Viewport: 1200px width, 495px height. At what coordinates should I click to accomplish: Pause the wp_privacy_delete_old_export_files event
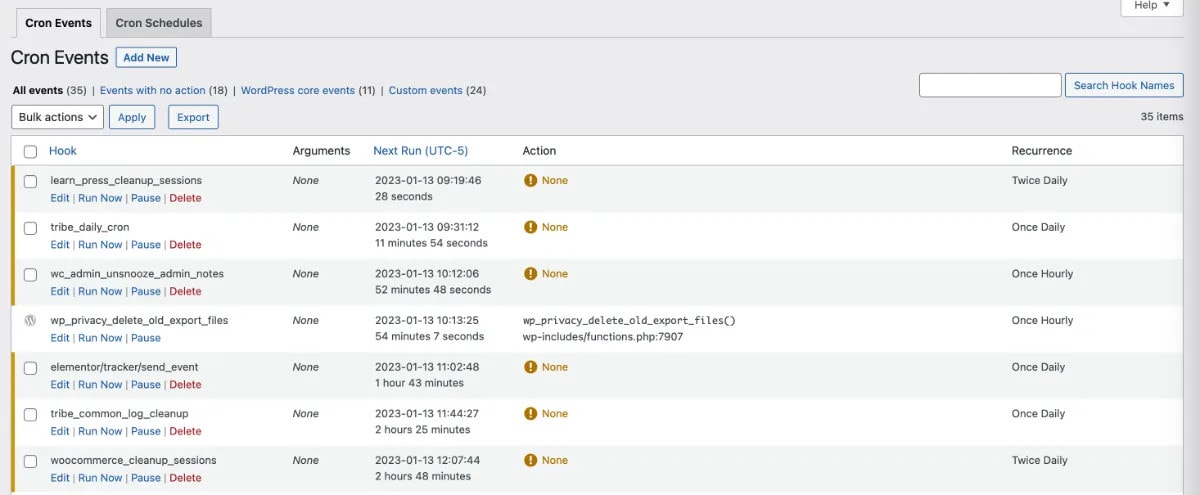click(x=146, y=338)
